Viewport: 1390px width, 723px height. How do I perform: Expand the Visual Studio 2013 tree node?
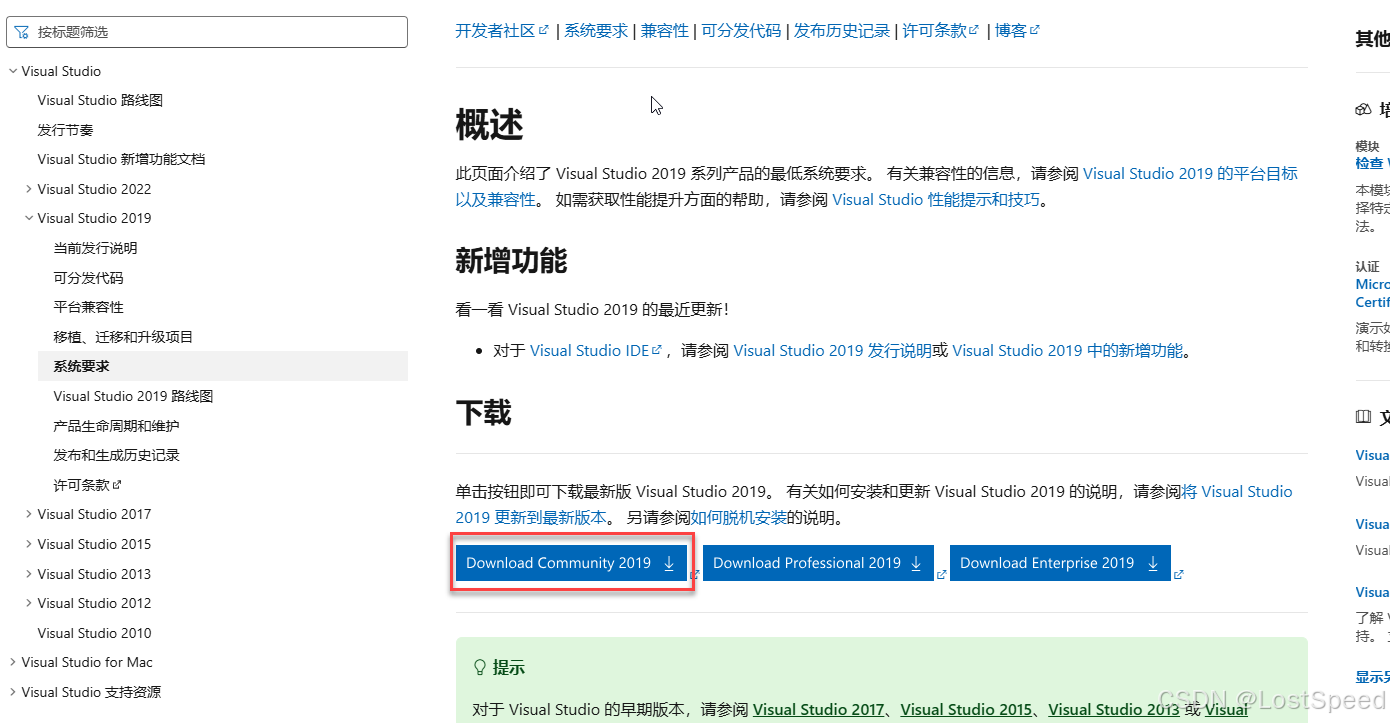tap(29, 574)
